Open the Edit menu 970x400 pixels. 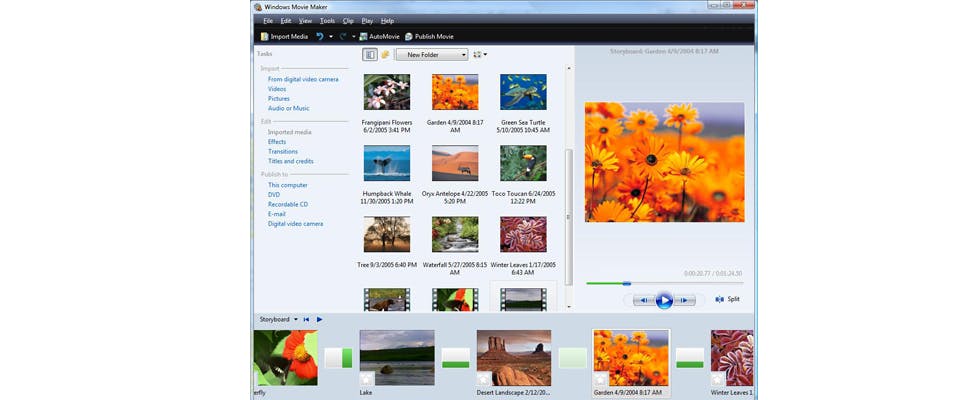(286, 21)
